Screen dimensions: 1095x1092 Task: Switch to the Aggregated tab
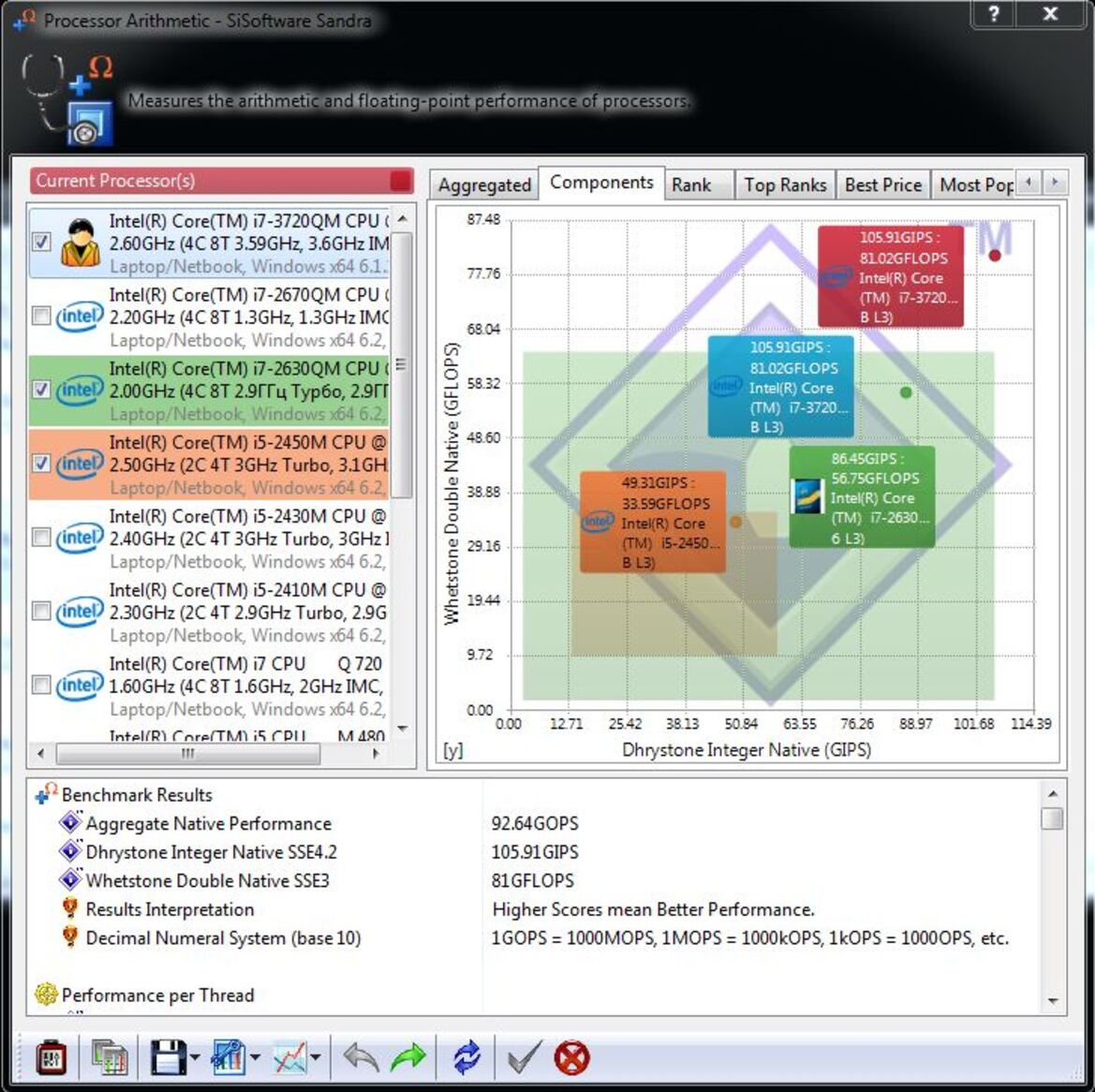(484, 185)
